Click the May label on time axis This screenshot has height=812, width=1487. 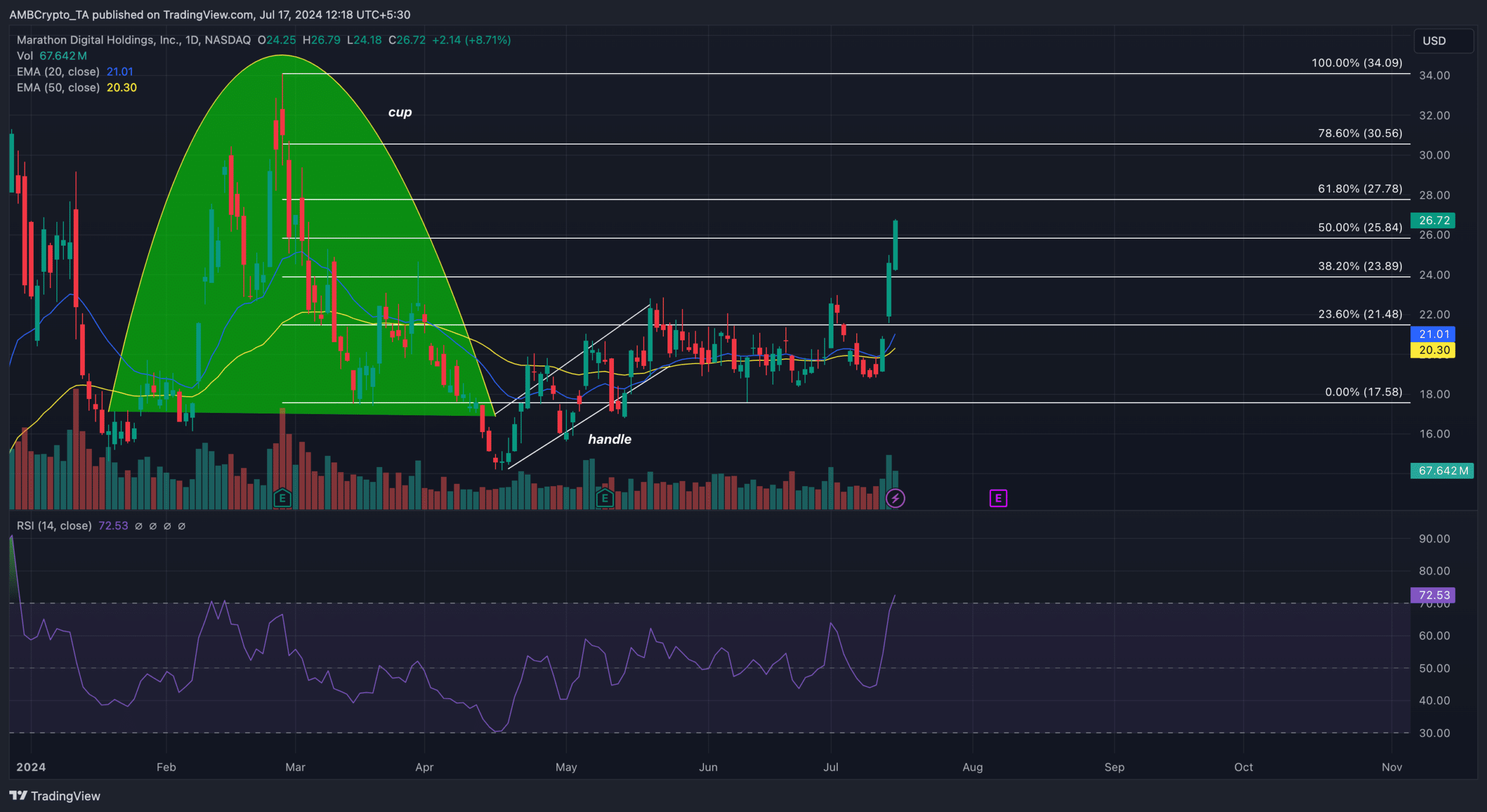click(566, 767)
